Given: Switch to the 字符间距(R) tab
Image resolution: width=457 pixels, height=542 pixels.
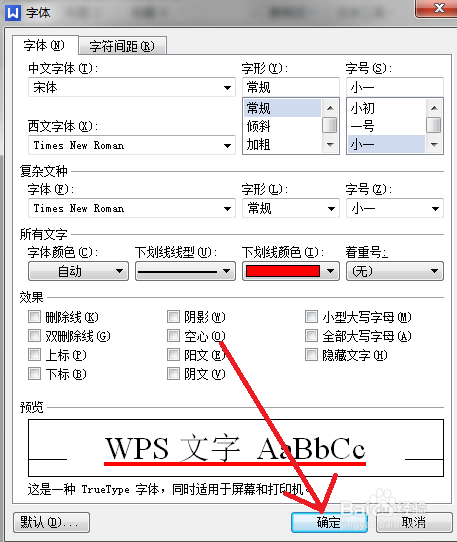Looking at the screenshot, I should coord(122,46).
